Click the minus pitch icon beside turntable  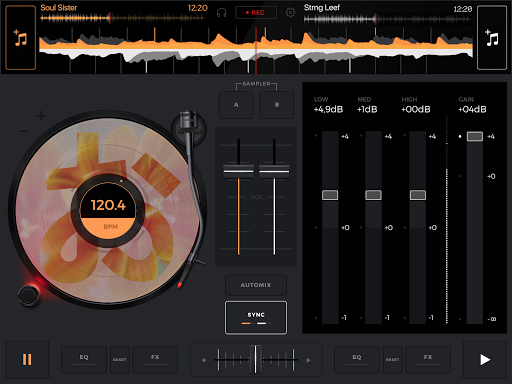[23, 131]
